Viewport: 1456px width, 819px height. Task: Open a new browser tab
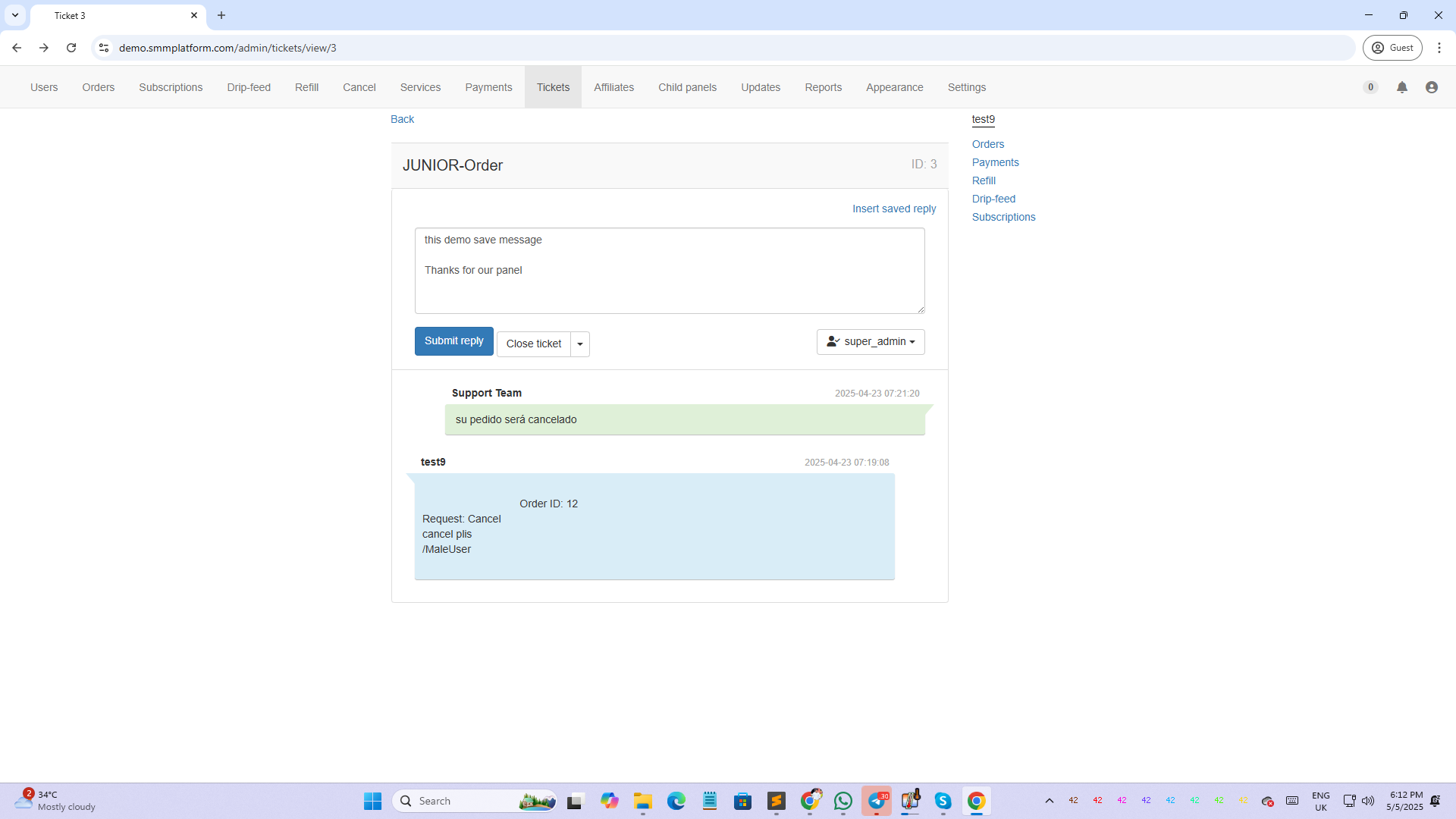click(221, 15)
